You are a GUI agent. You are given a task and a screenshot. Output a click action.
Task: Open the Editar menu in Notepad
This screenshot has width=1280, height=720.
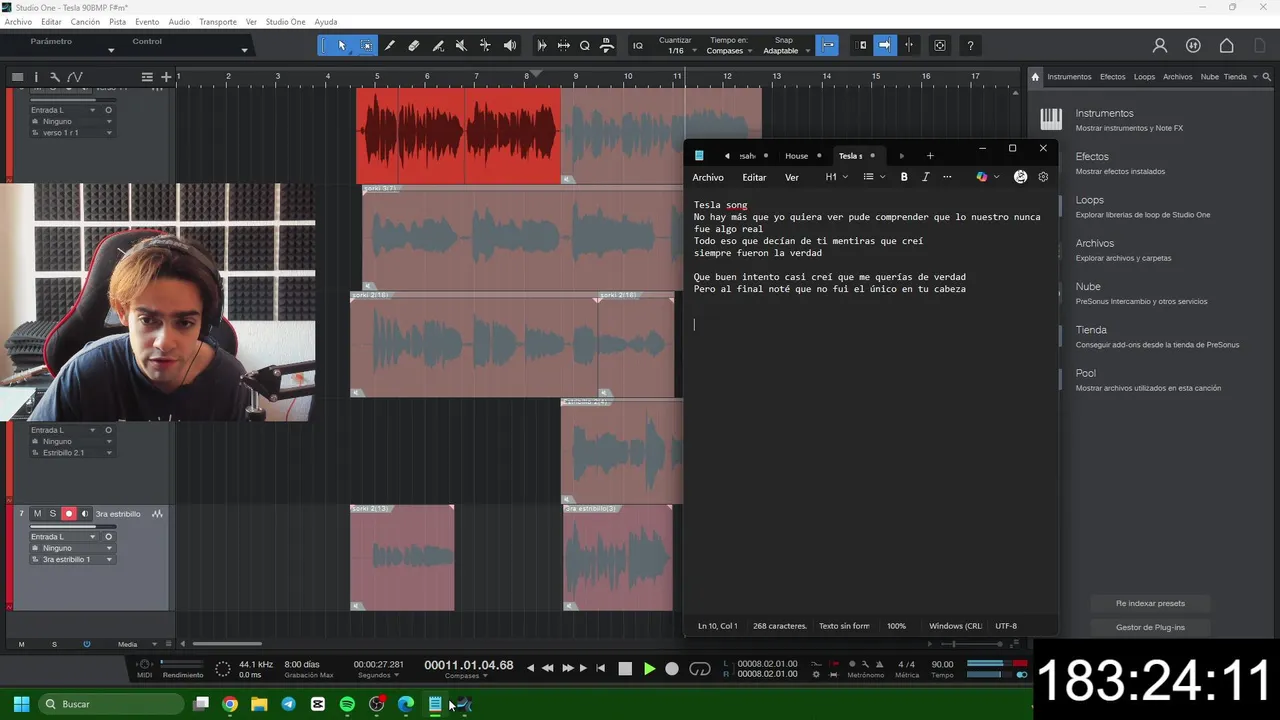pyautogui.click(x=754, y=177)
